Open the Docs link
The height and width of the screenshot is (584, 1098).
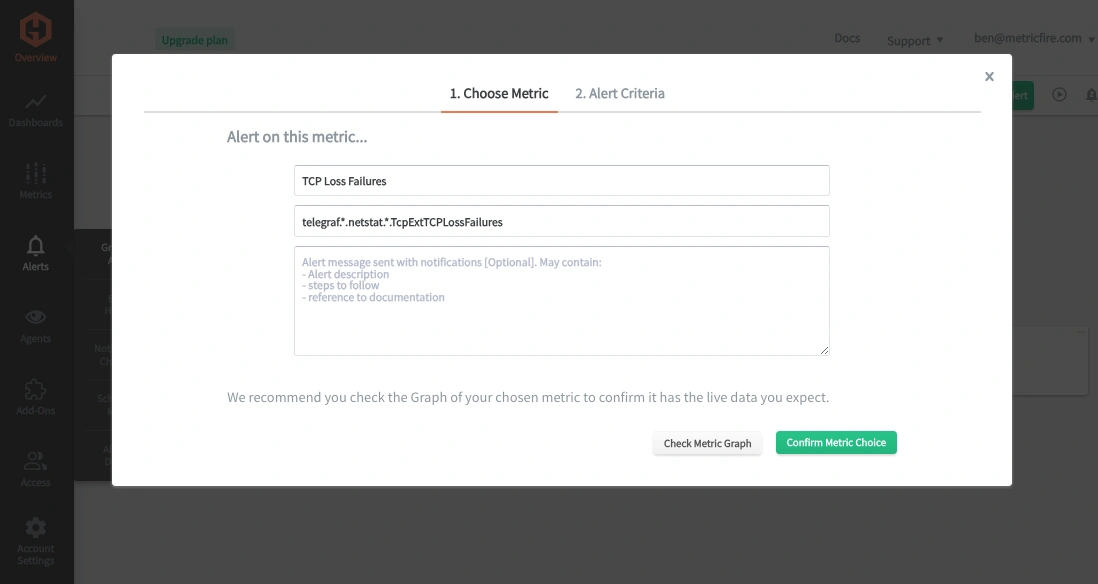tap(847, 38)
